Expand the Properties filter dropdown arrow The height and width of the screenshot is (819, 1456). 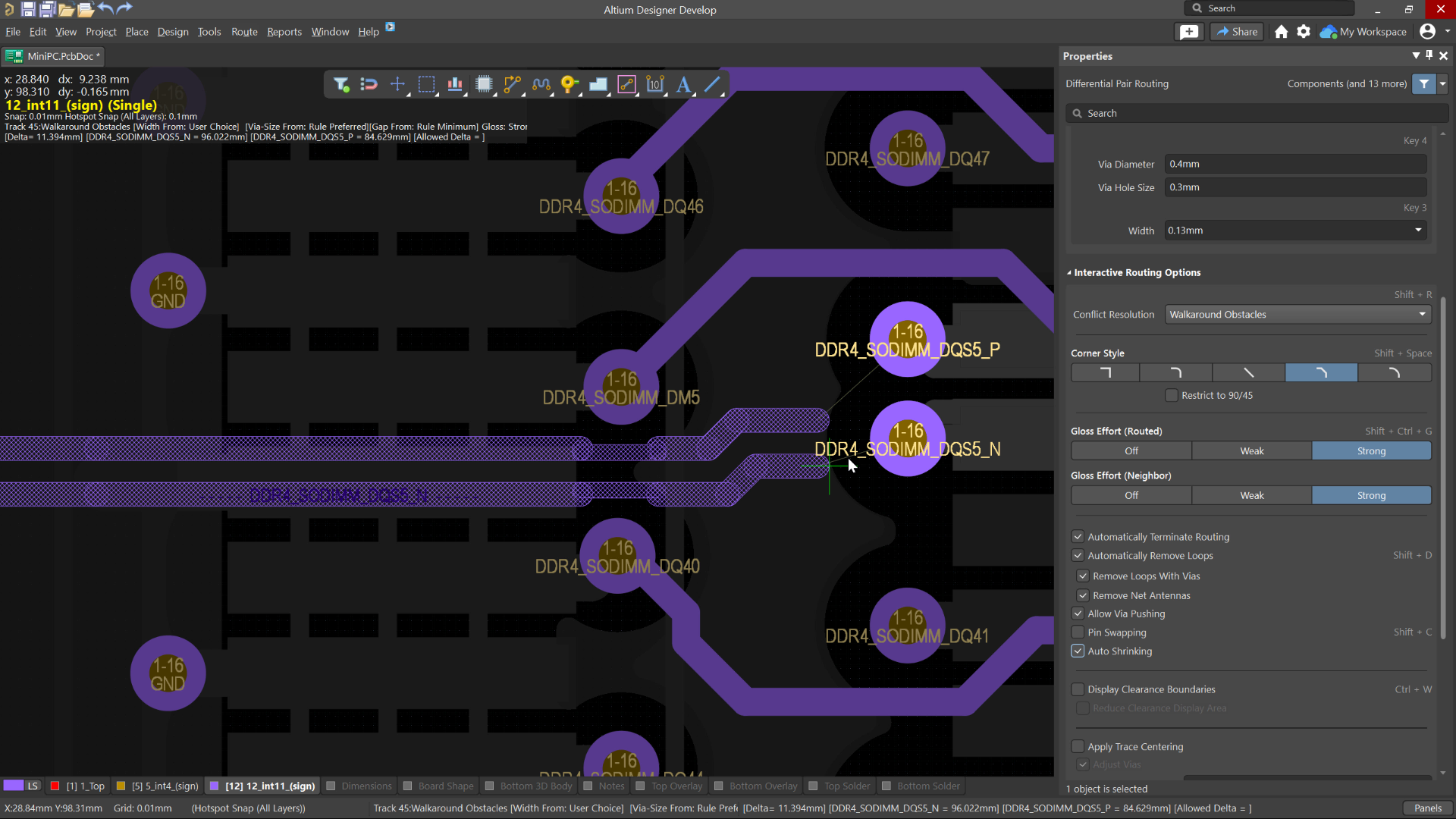[x=1443, y=84]
